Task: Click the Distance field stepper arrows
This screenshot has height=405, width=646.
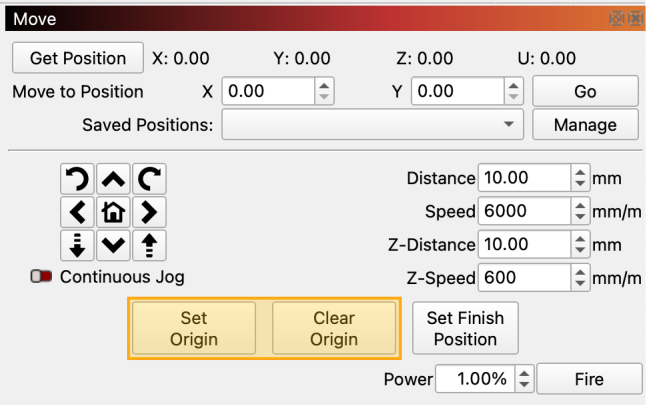Action: tap(580, 179)
